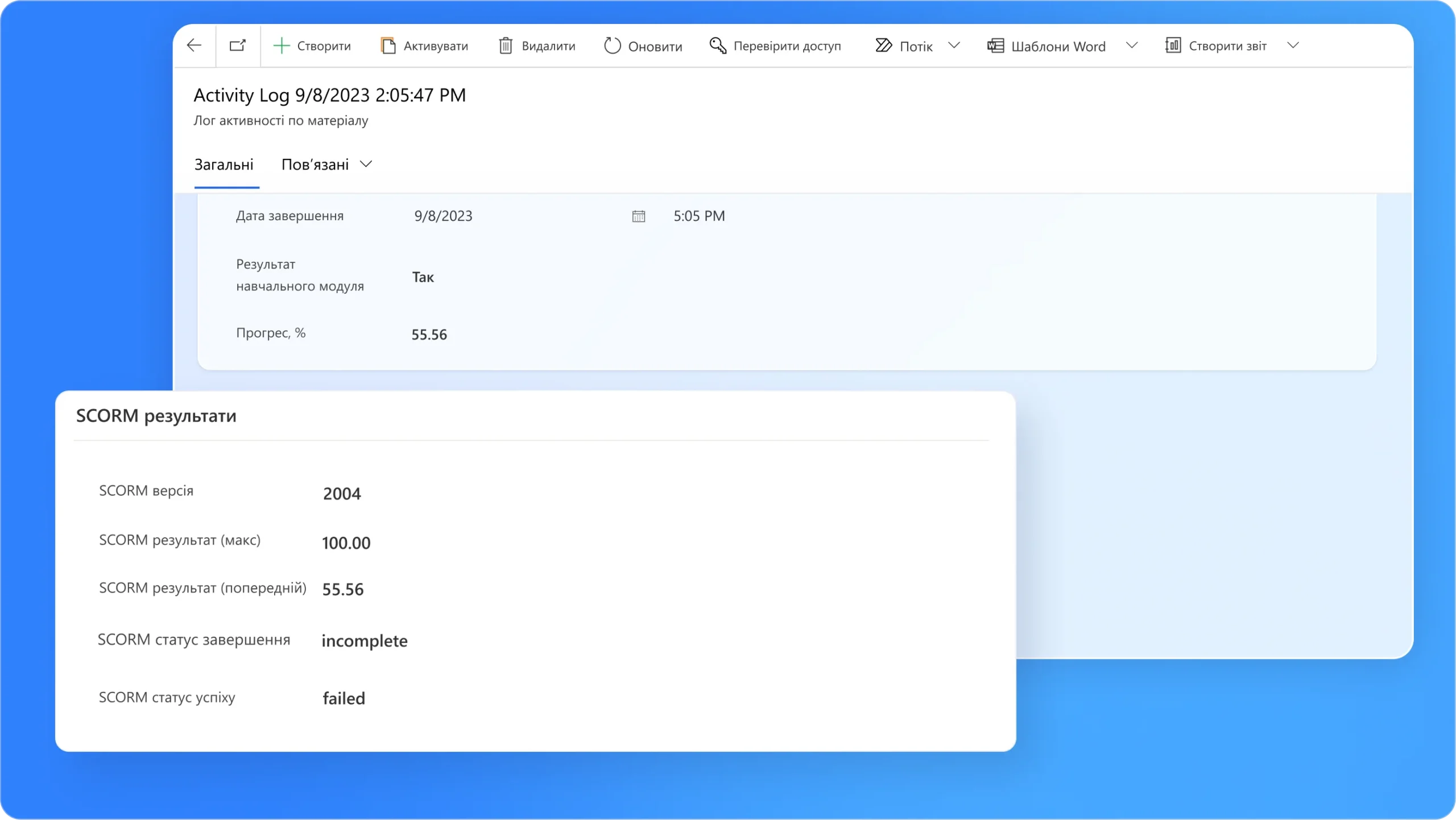Click the Шаблони Word icon
This screenshot has width=1456, height=820.
click(x=995, y=46)
